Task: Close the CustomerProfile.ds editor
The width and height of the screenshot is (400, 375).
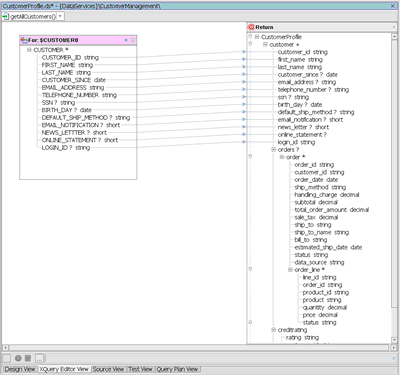Action: click(393, 6)
